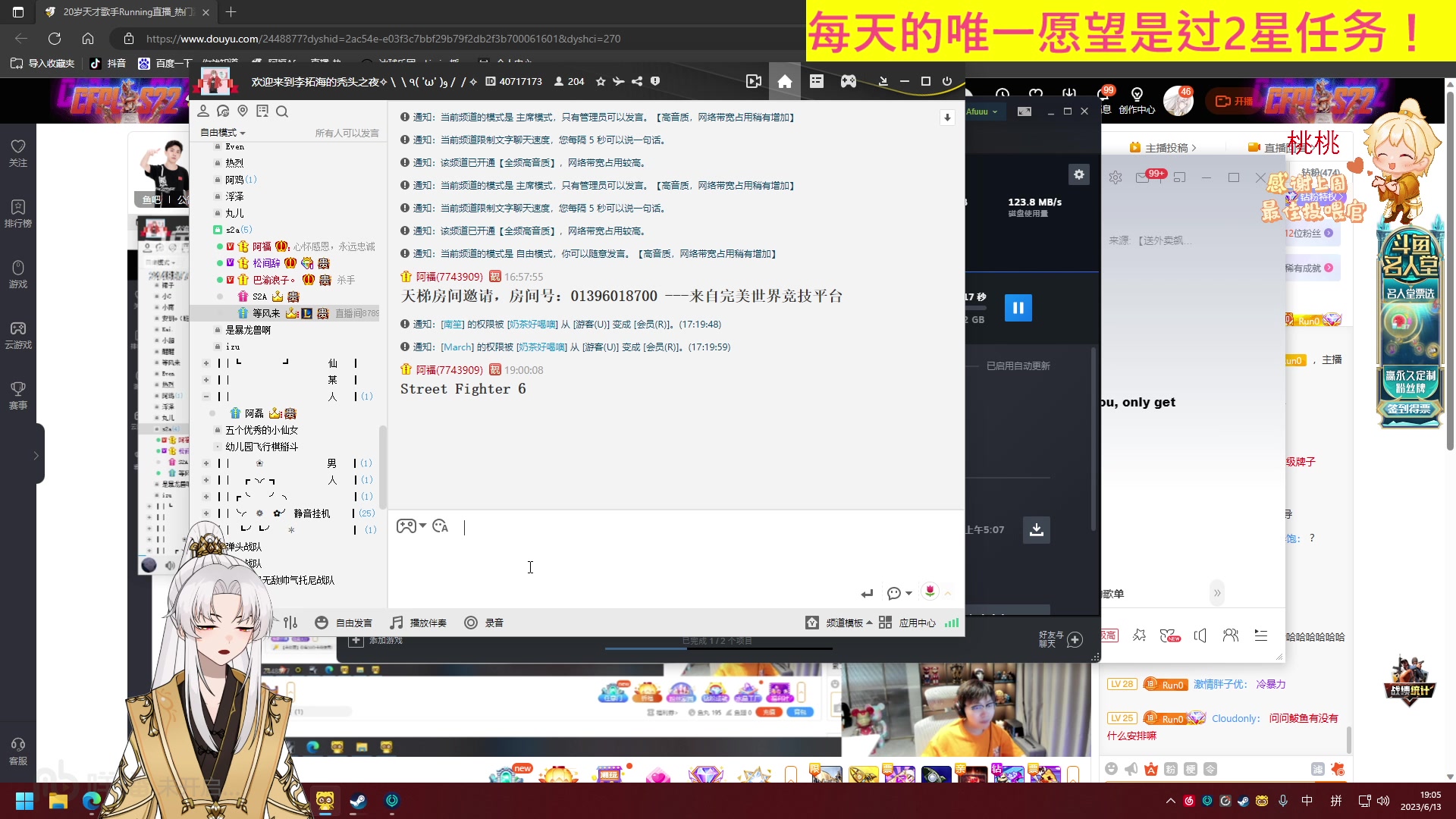This screenshot has height=819, width=1456.
Task: Open 云游戏 in Douyu left sidebar
Action: [18, 335]
